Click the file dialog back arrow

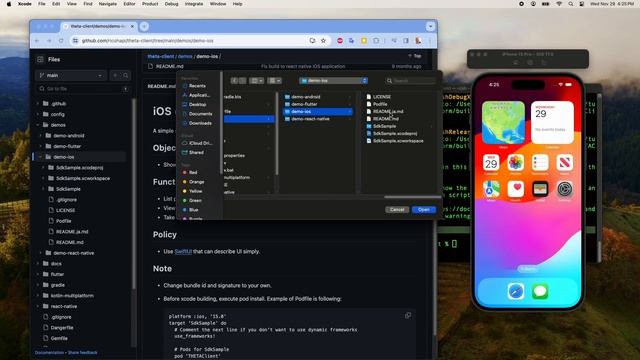click(234, 81)
